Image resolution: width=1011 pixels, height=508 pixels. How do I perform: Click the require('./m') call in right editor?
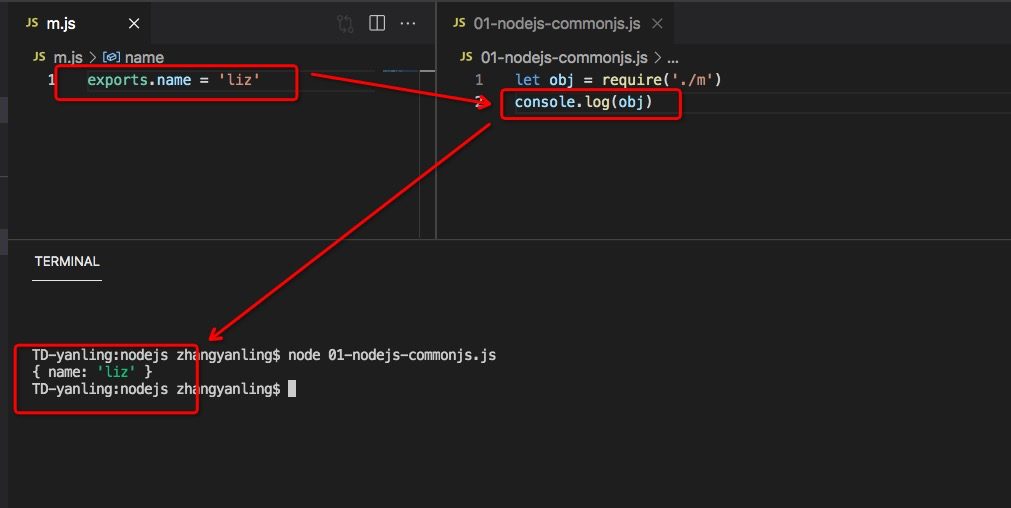pyautogui.click(x=662, y=80)
